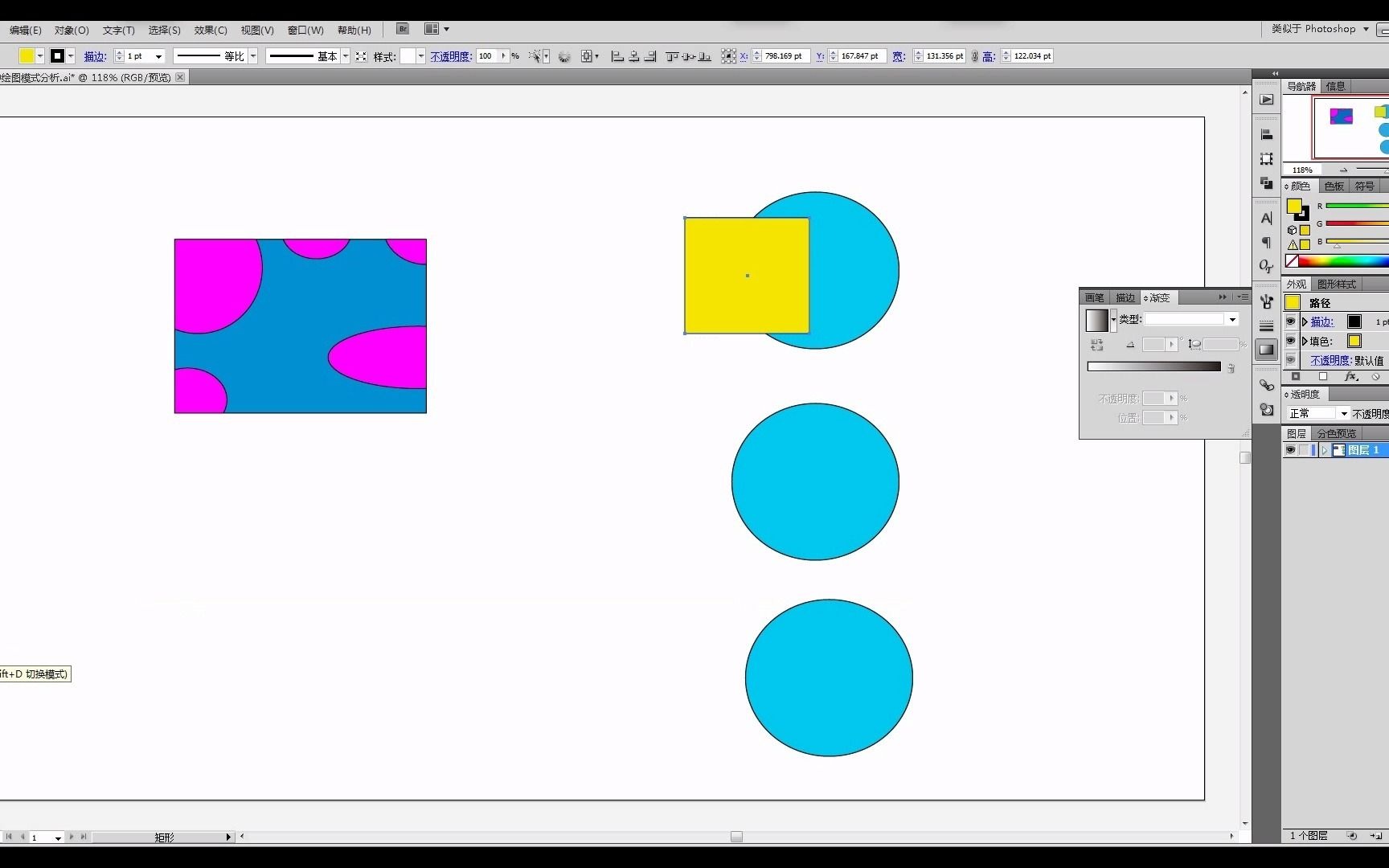This screenshot has width=1389, height=868.
Task: Expand the 填色 attribute triangle in Appearance
Action: click(1305, 341)
